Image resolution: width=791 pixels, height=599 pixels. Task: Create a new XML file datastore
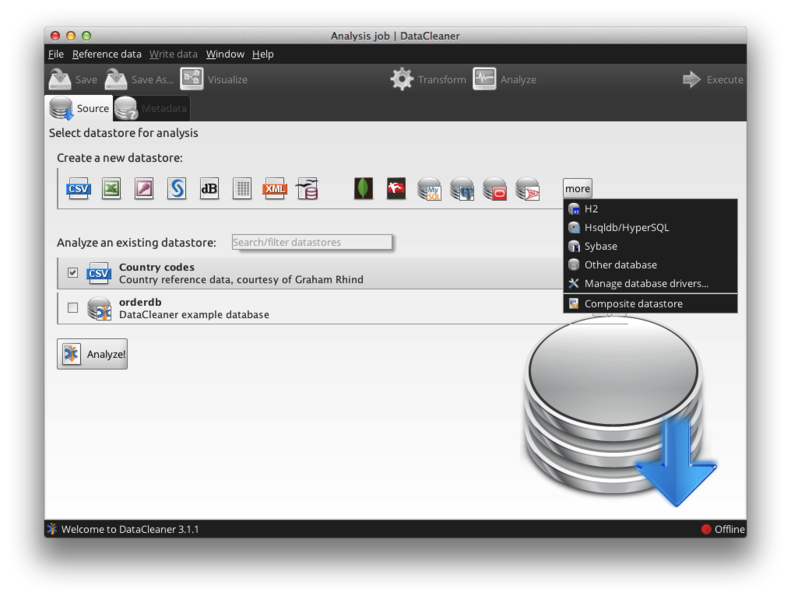point(274,189)
